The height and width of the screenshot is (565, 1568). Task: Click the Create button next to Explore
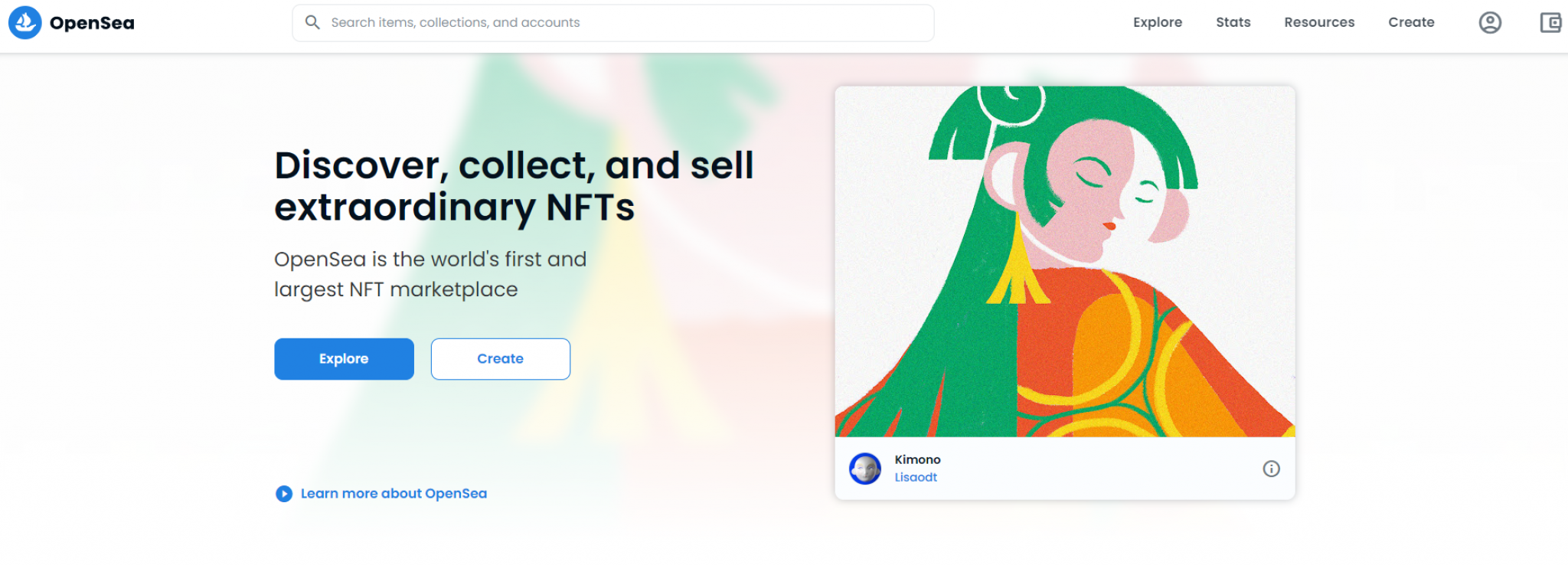(x=500, y=358)
